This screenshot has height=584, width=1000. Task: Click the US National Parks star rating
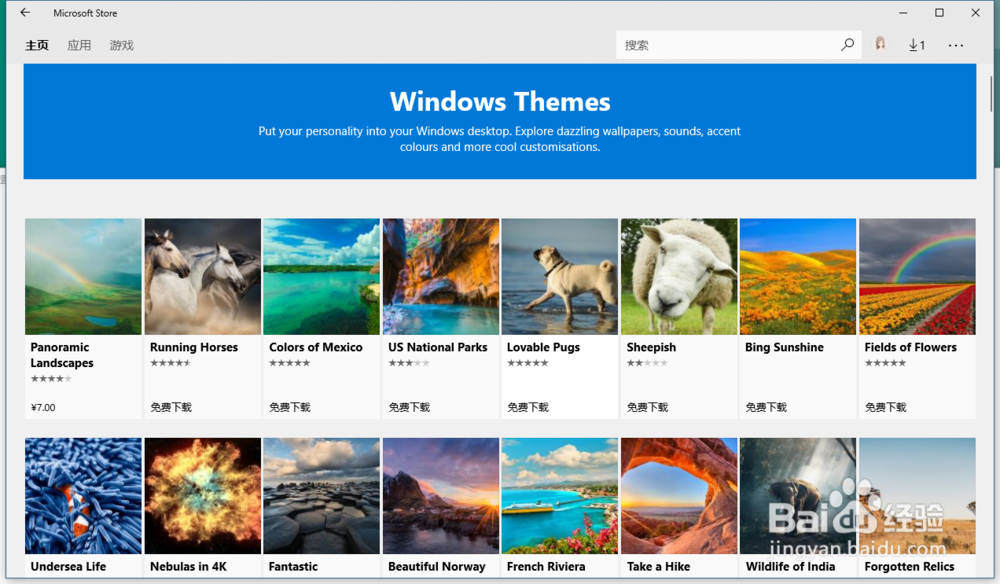coord(409,363)
